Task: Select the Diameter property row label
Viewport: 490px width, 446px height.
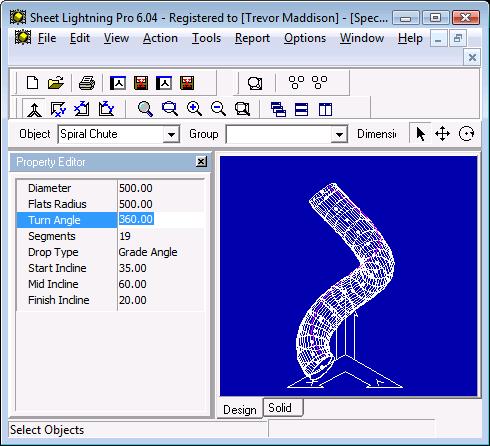Action: click(50, 188)
